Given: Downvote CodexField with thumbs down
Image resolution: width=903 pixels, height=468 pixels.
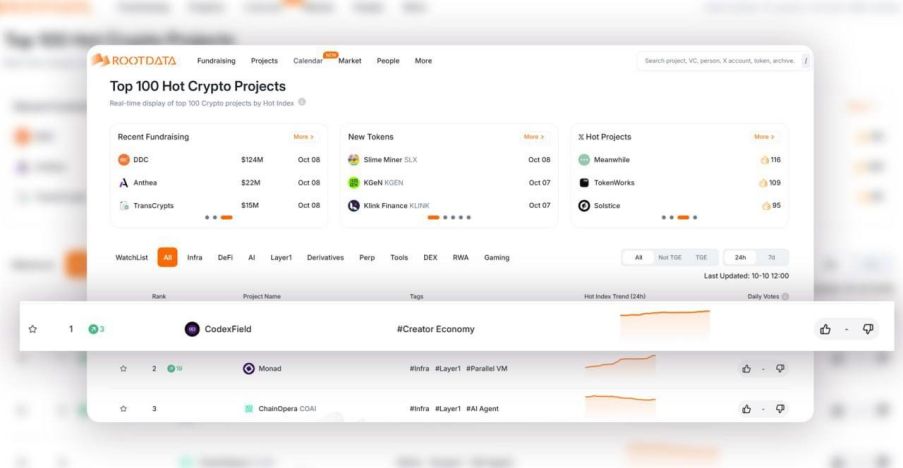Looking at the screenshot, I should [868, 329].
